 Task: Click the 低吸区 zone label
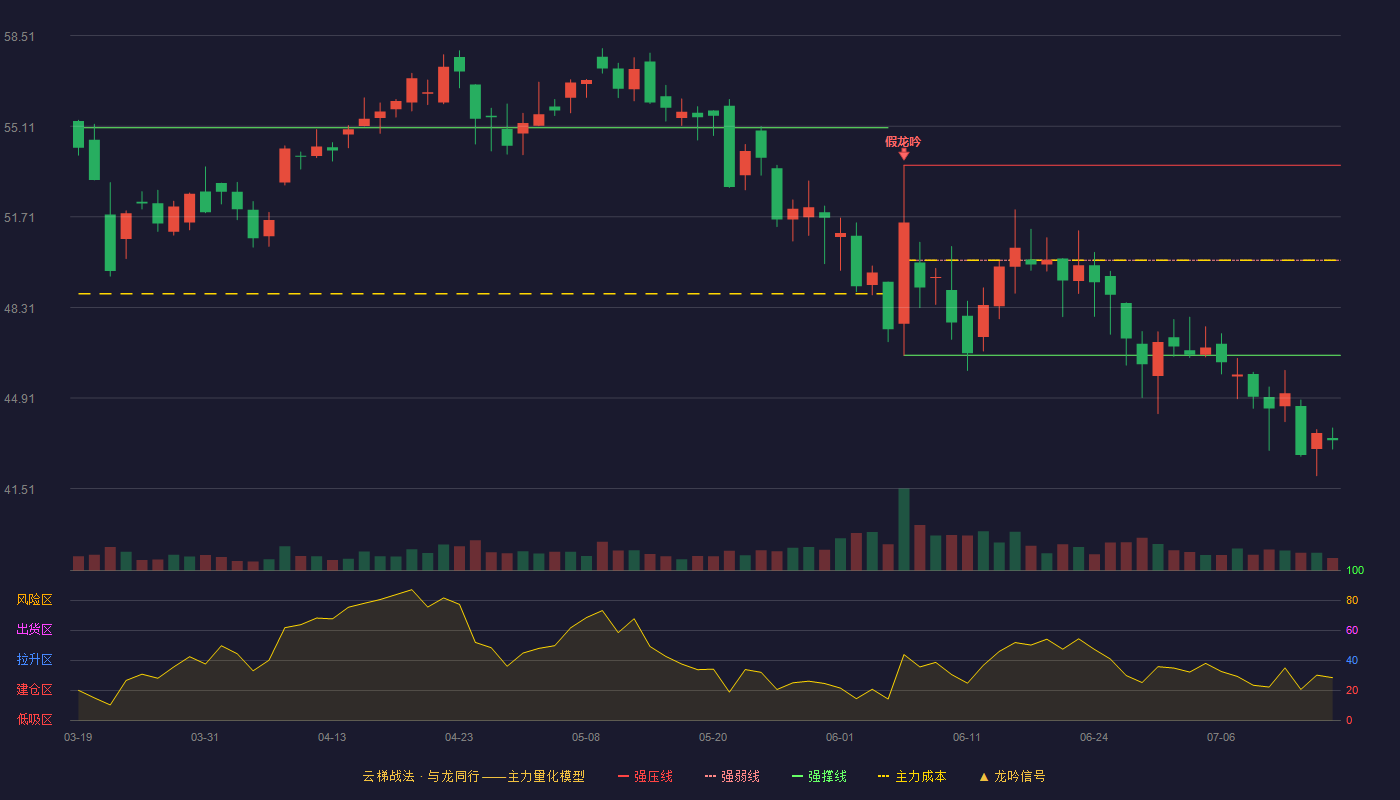34,720
